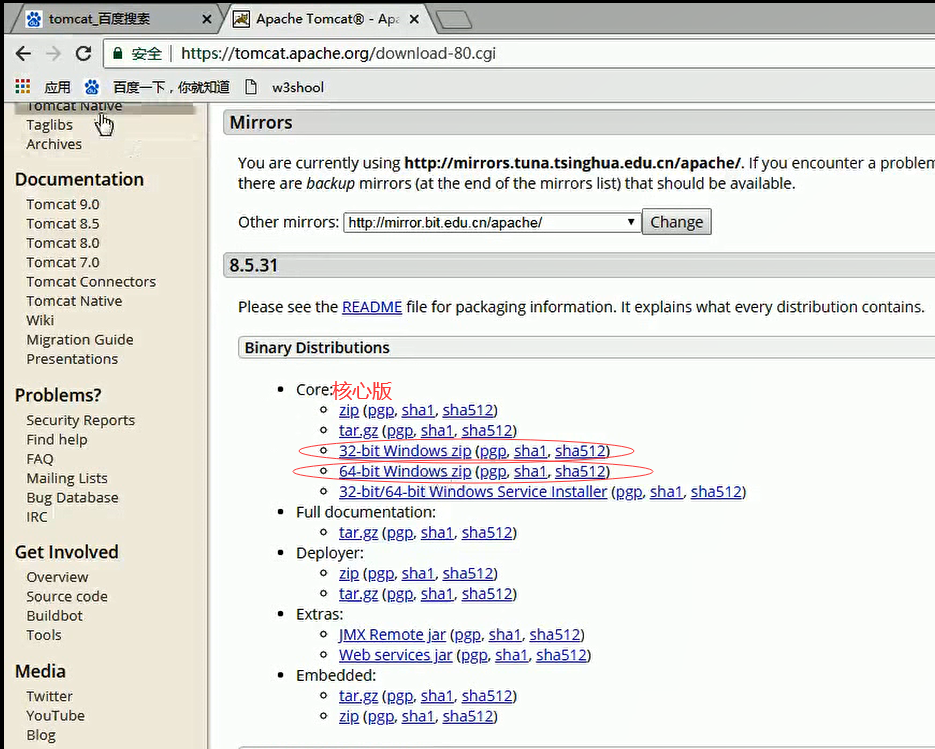The height and width of the screenshot is (749, 935).
Task: Click the green secure padlock icon
Action: click(x=117, y=54)
